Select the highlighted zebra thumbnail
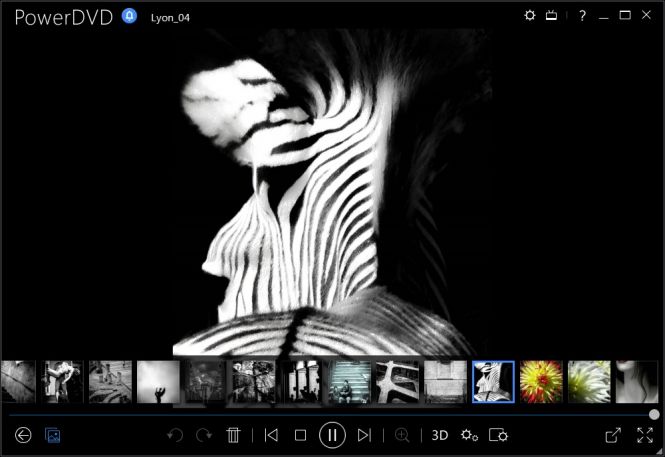This screenshot has width=665, height=457. [493, 382]
